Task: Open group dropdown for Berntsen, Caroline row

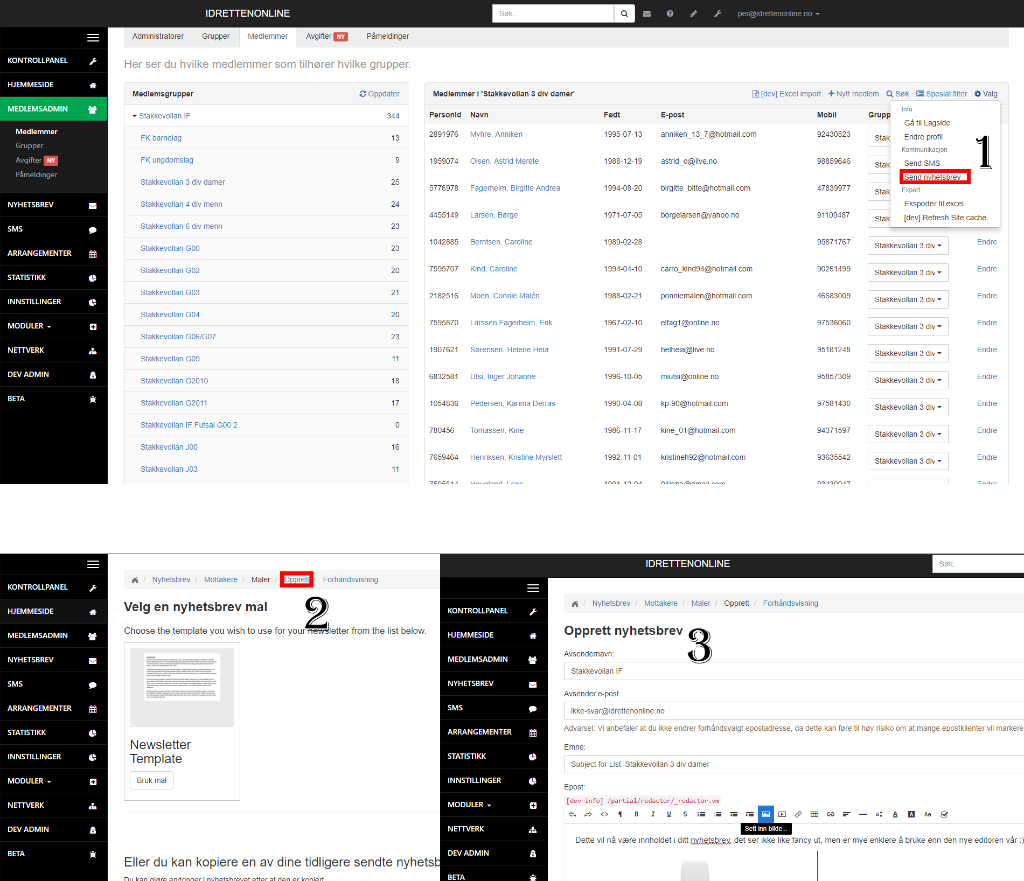Action: tap(908, 244)
